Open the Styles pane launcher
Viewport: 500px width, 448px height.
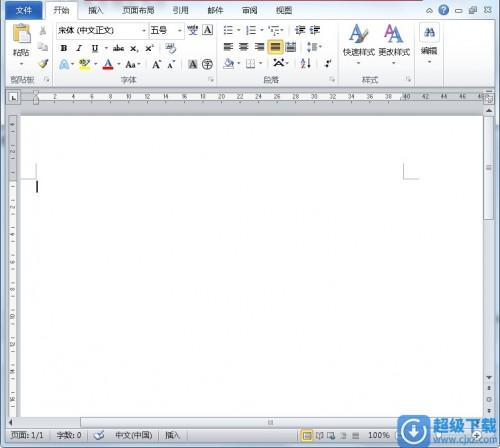(x=408, y=79)
